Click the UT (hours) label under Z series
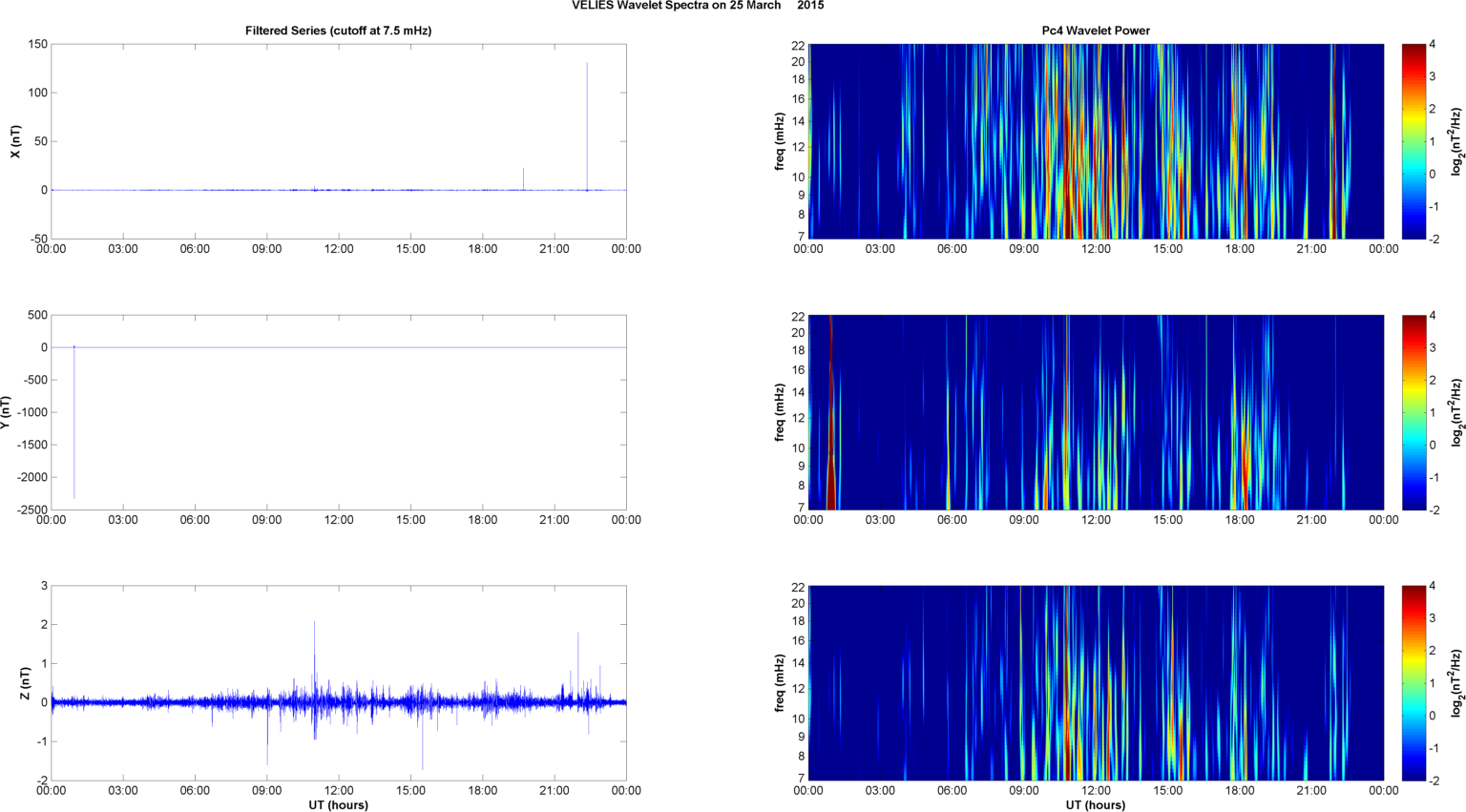1466x812 pixels. click(338, 804)
